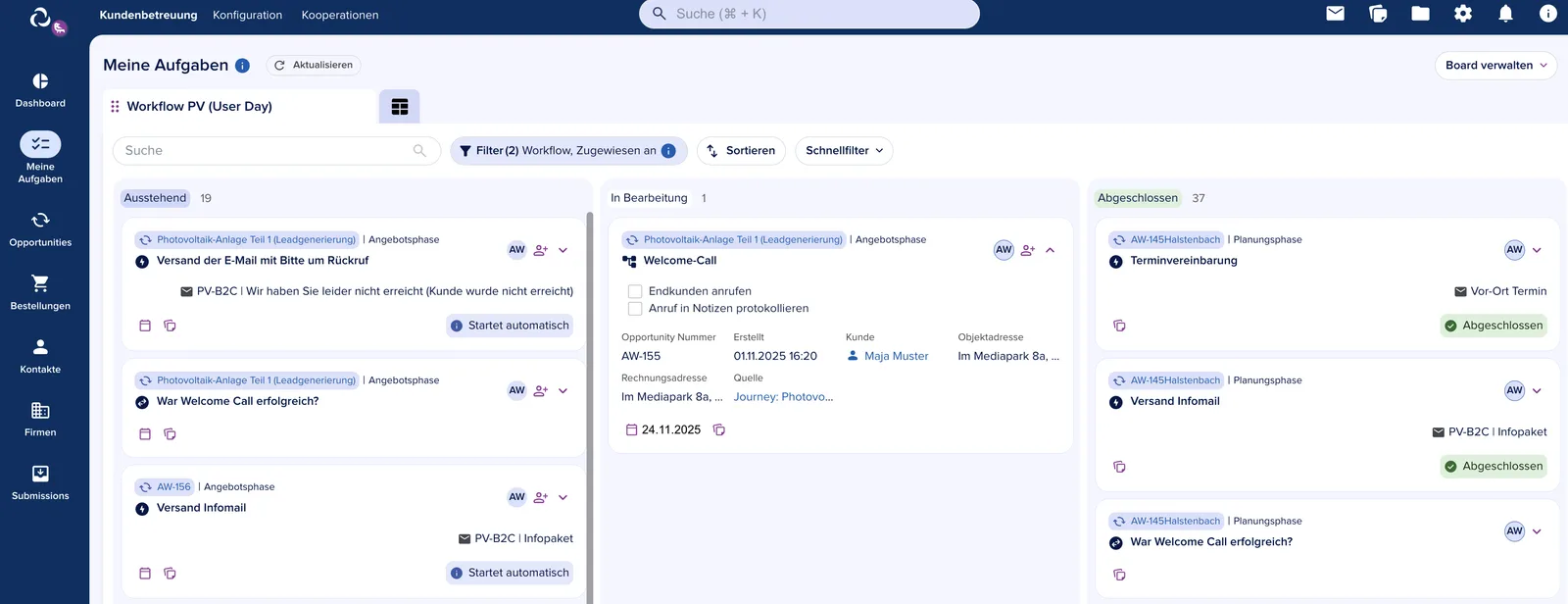Click Aktualisieren button
1568x604 pixels.
click(x=314, y=65)
